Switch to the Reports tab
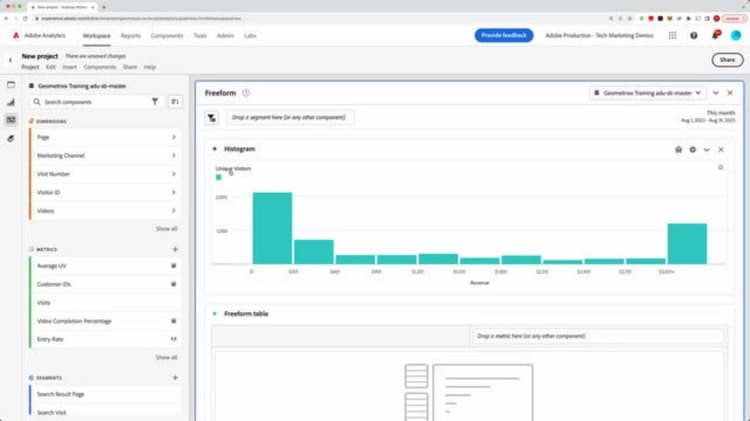Screen dimensions: 750x421 click(131, 36)
